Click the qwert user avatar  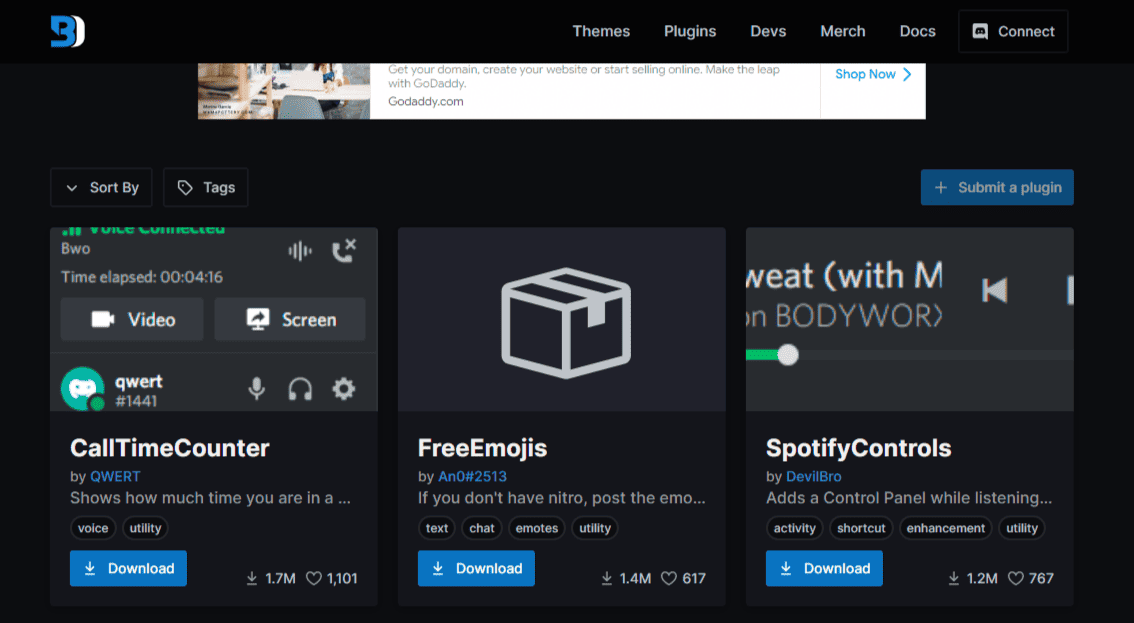pos(82,389)
